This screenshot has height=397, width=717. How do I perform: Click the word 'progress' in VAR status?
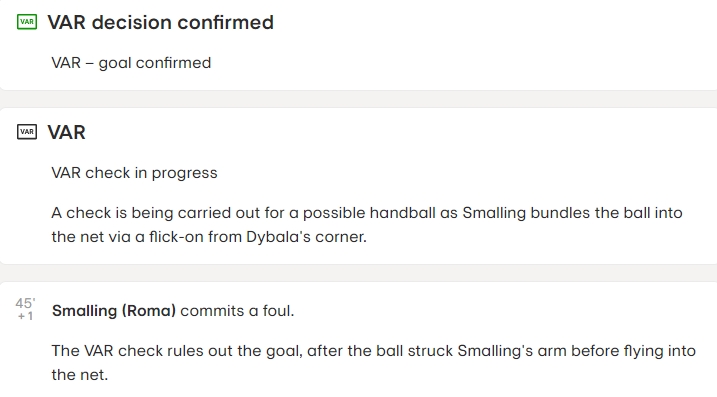tap(184, 173)
